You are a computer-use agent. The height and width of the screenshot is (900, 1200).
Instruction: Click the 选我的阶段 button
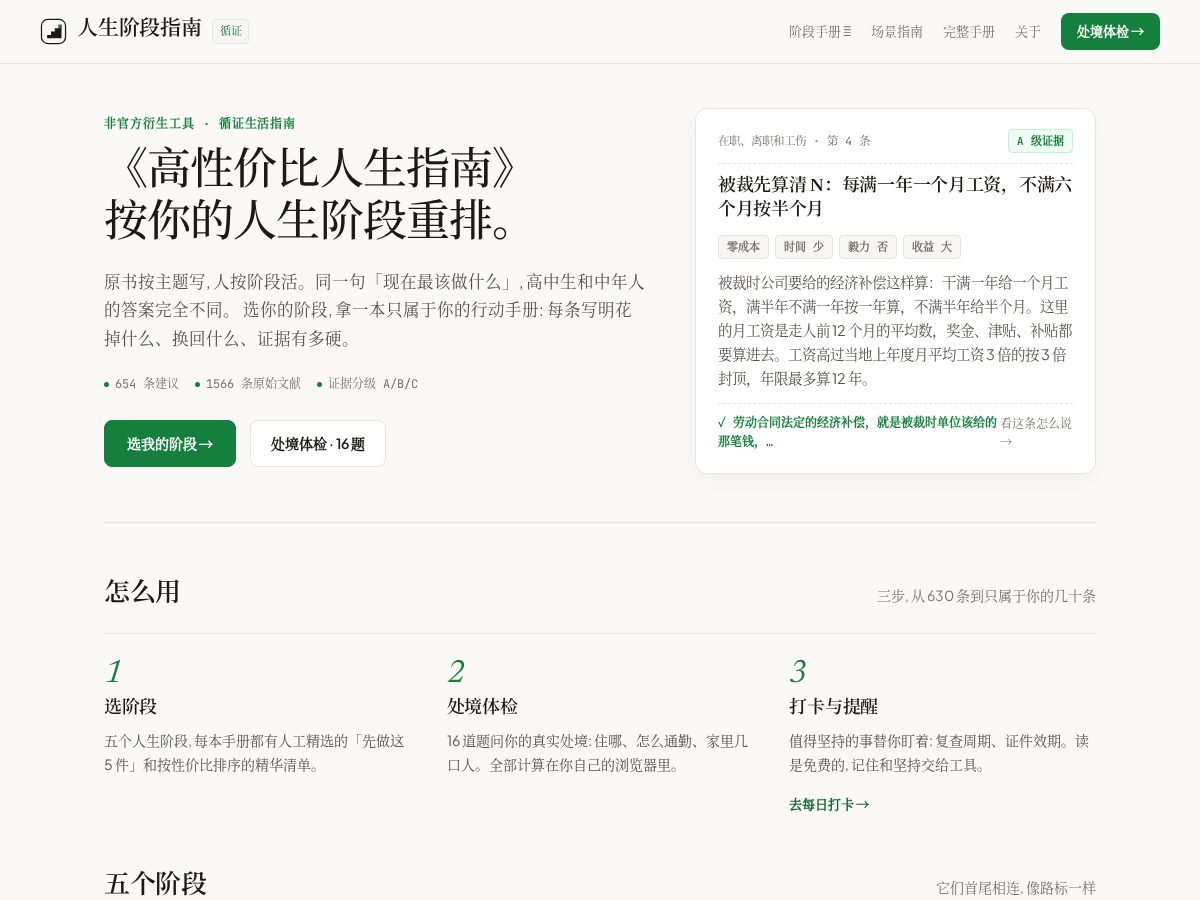click(170, 443)
